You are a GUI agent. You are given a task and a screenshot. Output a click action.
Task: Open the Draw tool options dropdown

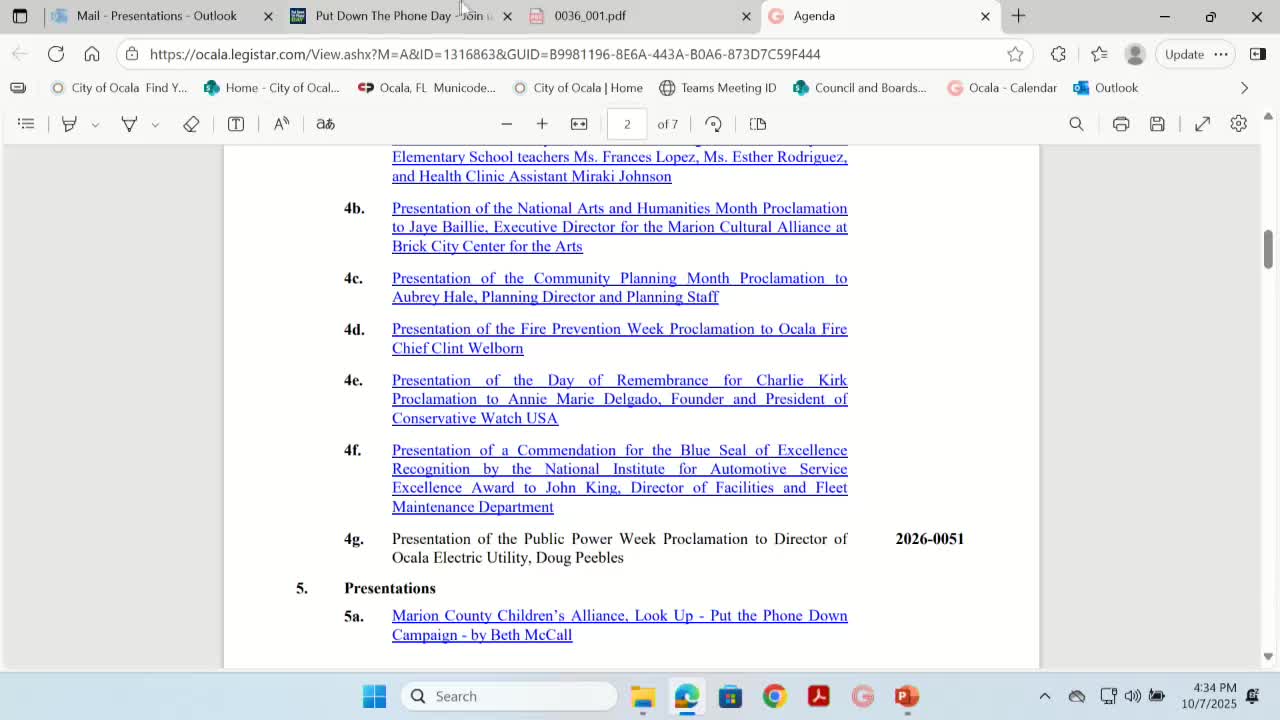pyautogui.click(x=155, y=125)
